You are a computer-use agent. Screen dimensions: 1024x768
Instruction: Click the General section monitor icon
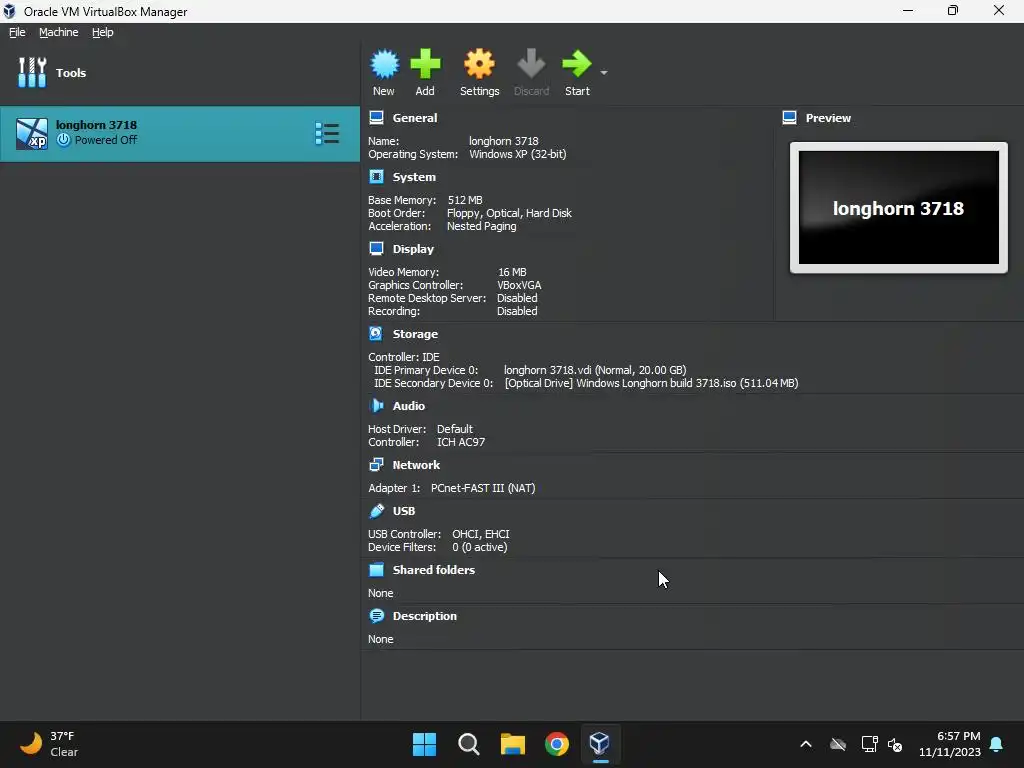[x=376, y=118]
